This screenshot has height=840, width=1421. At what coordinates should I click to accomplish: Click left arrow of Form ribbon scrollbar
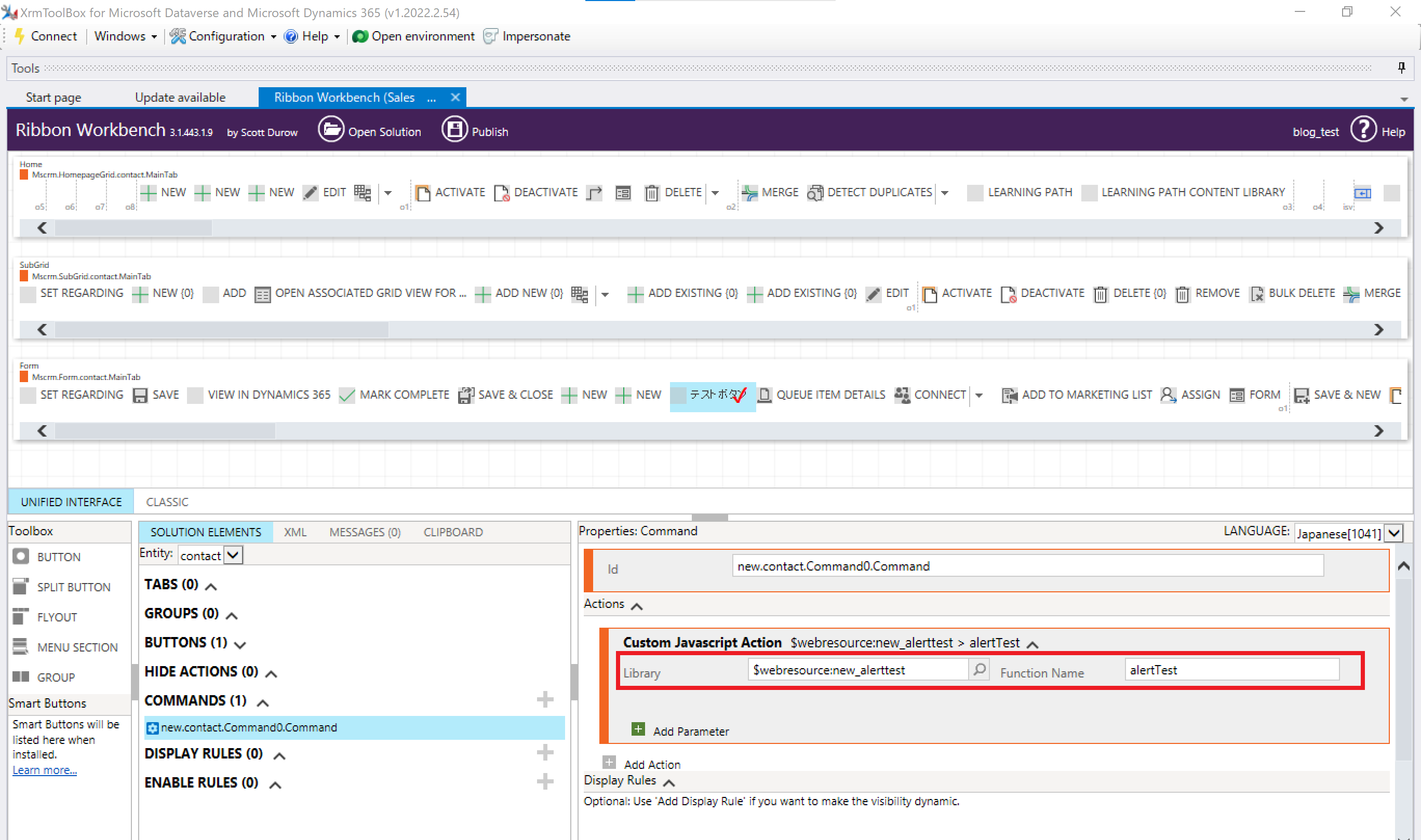pyautogui.click(x=42, y=431)
